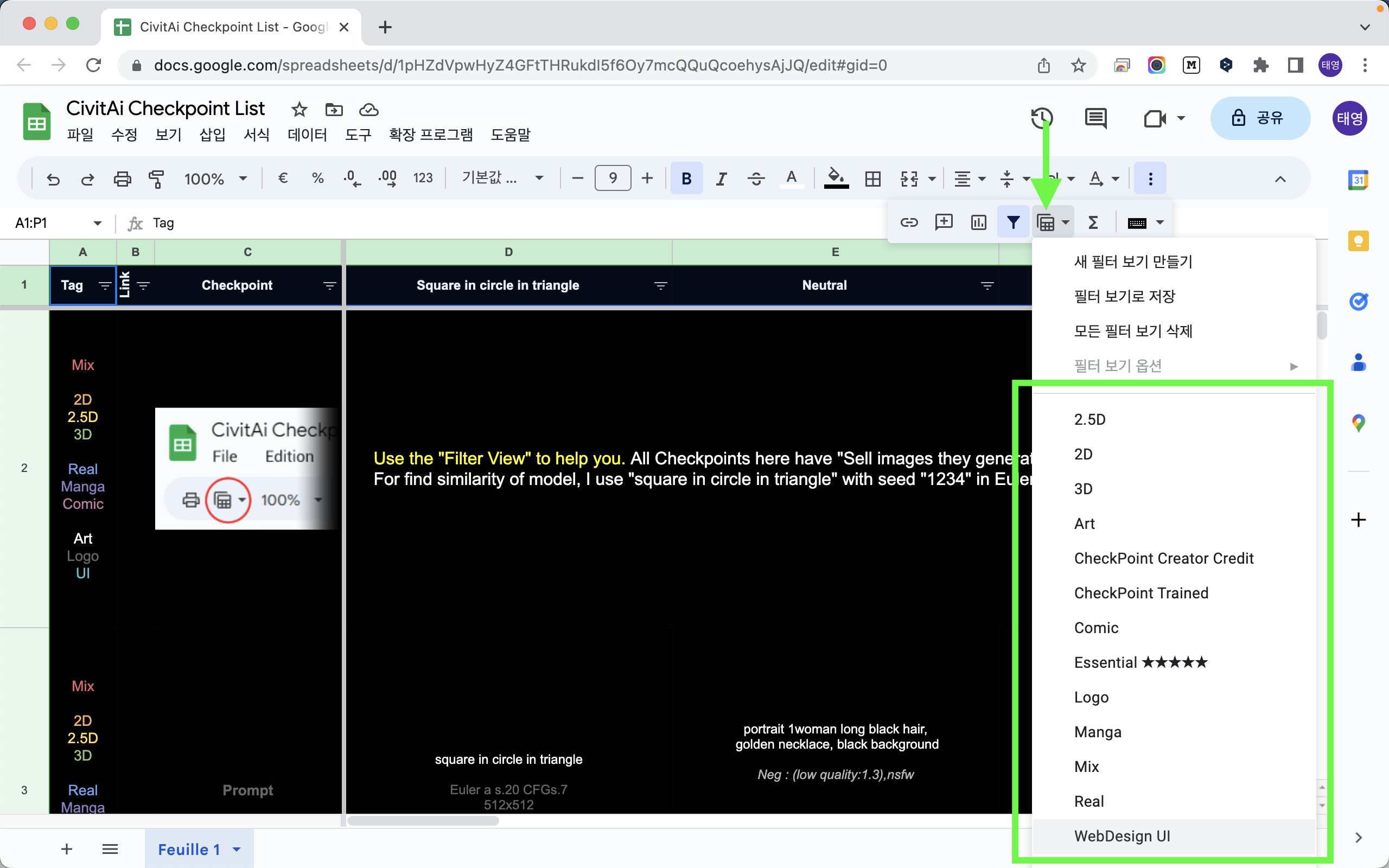
Task: Open zoom level 100% dropdown
Action: tap(215, 178)
